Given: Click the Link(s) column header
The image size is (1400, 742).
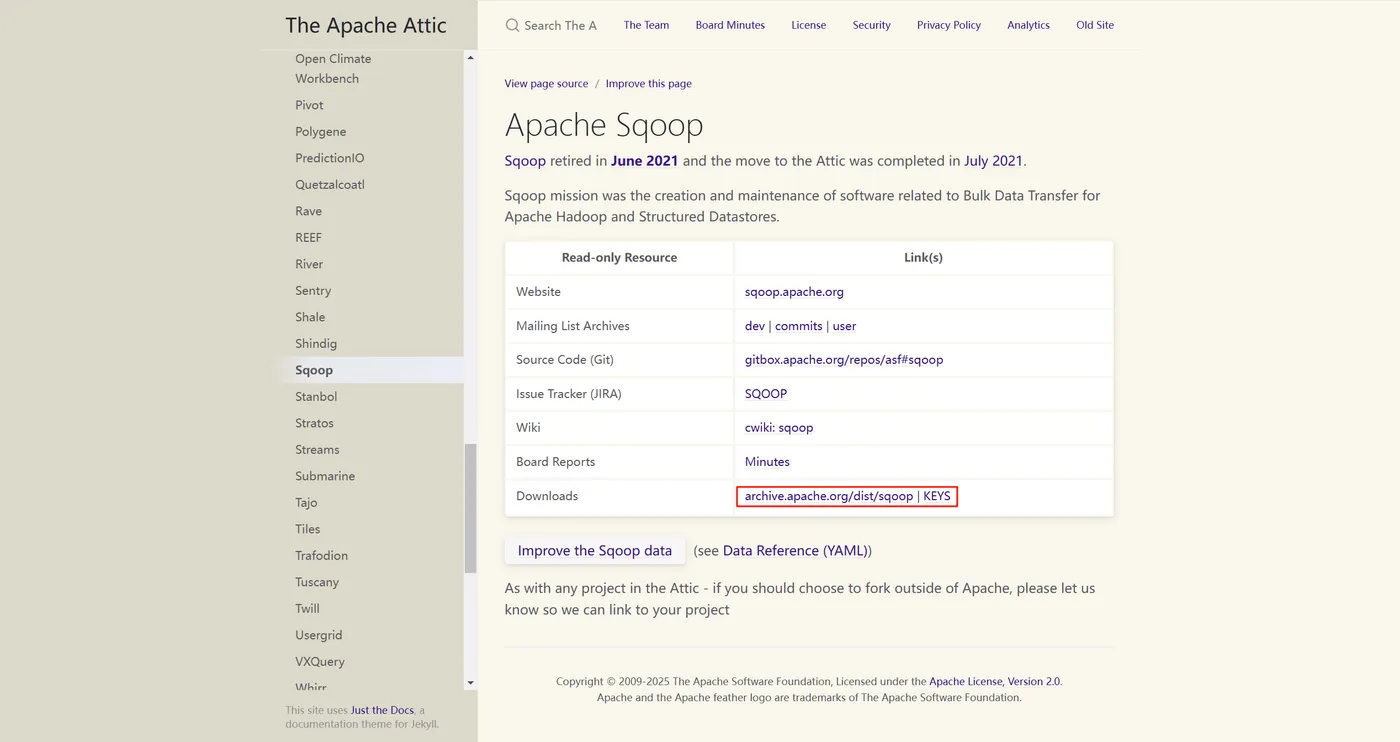Looking at the screenshot, I should point(923,258).
